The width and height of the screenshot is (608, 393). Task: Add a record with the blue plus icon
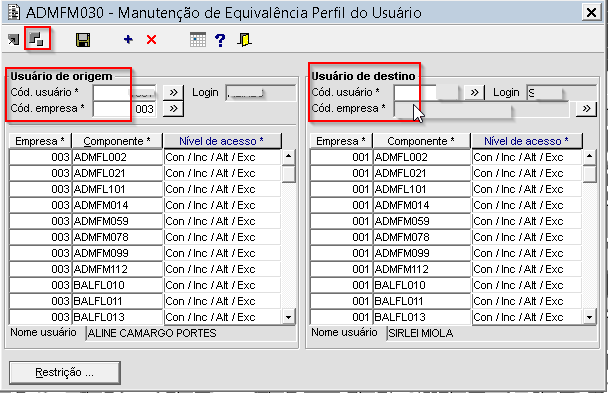tap(128, 40)
